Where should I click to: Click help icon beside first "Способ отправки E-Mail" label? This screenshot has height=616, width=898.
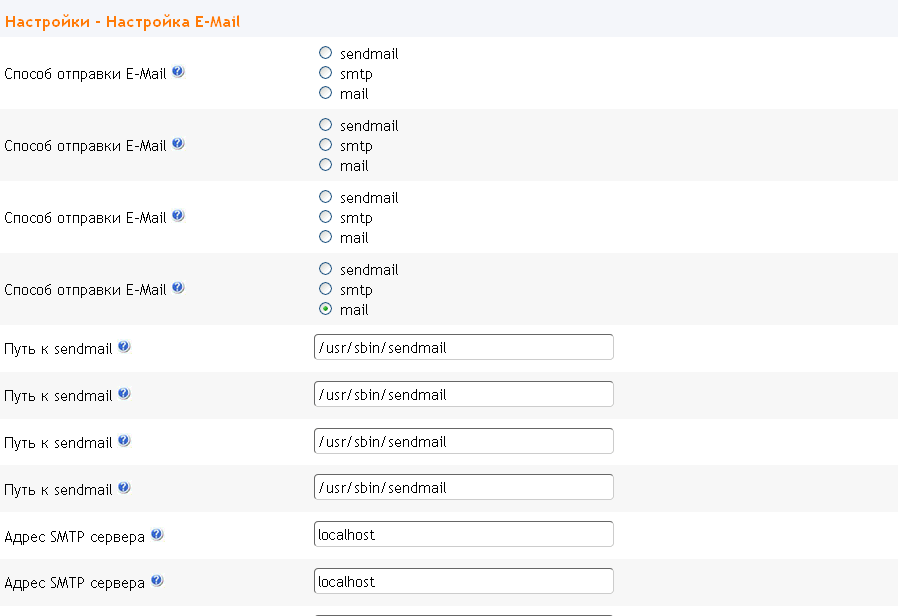tap(178, 73)
